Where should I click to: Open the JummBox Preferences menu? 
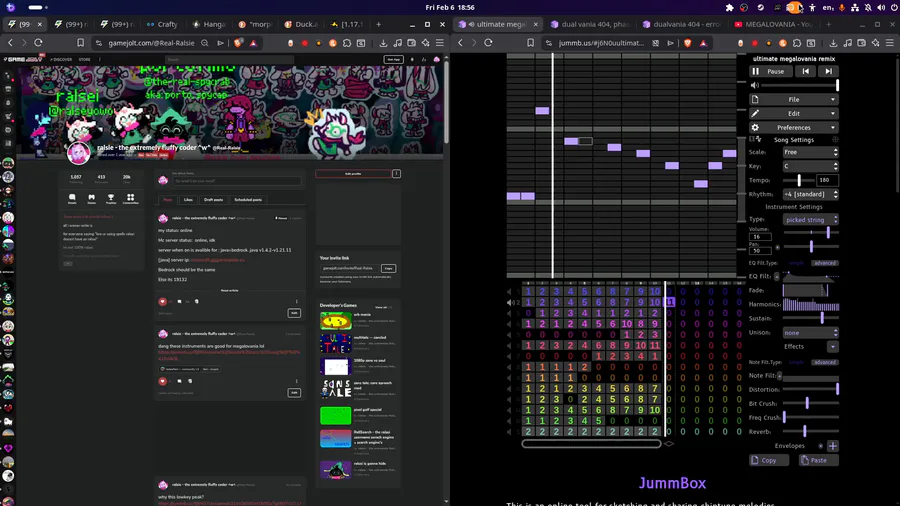[x=794, y=127]
